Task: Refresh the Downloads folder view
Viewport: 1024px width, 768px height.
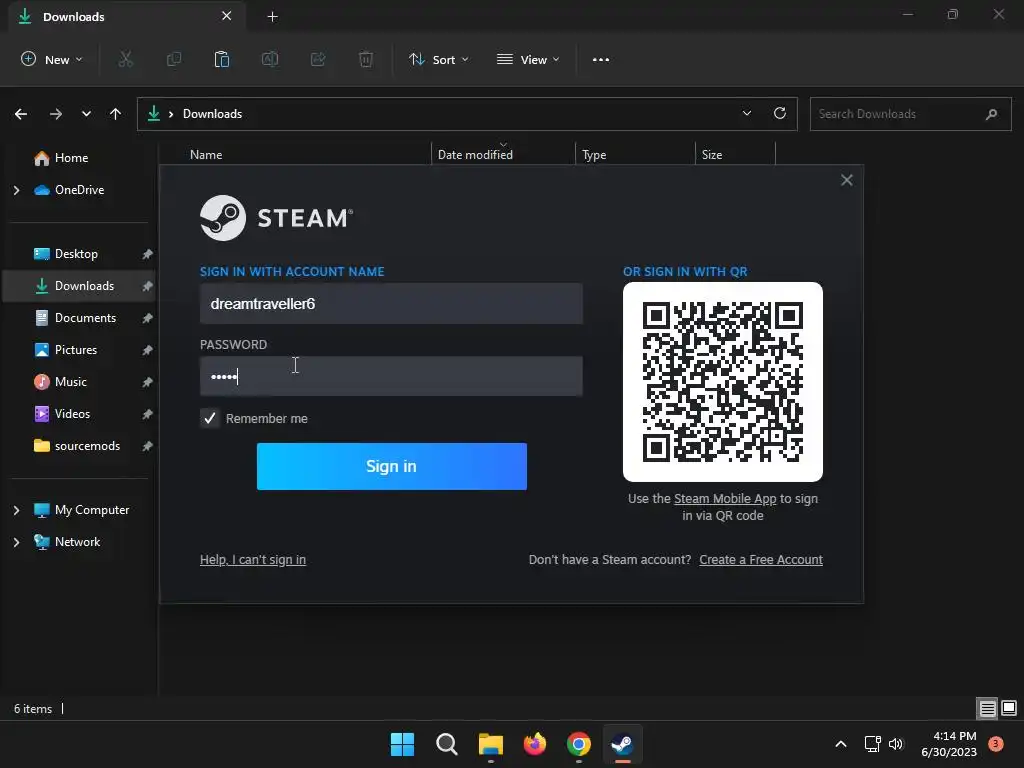Action: (780, 113)
